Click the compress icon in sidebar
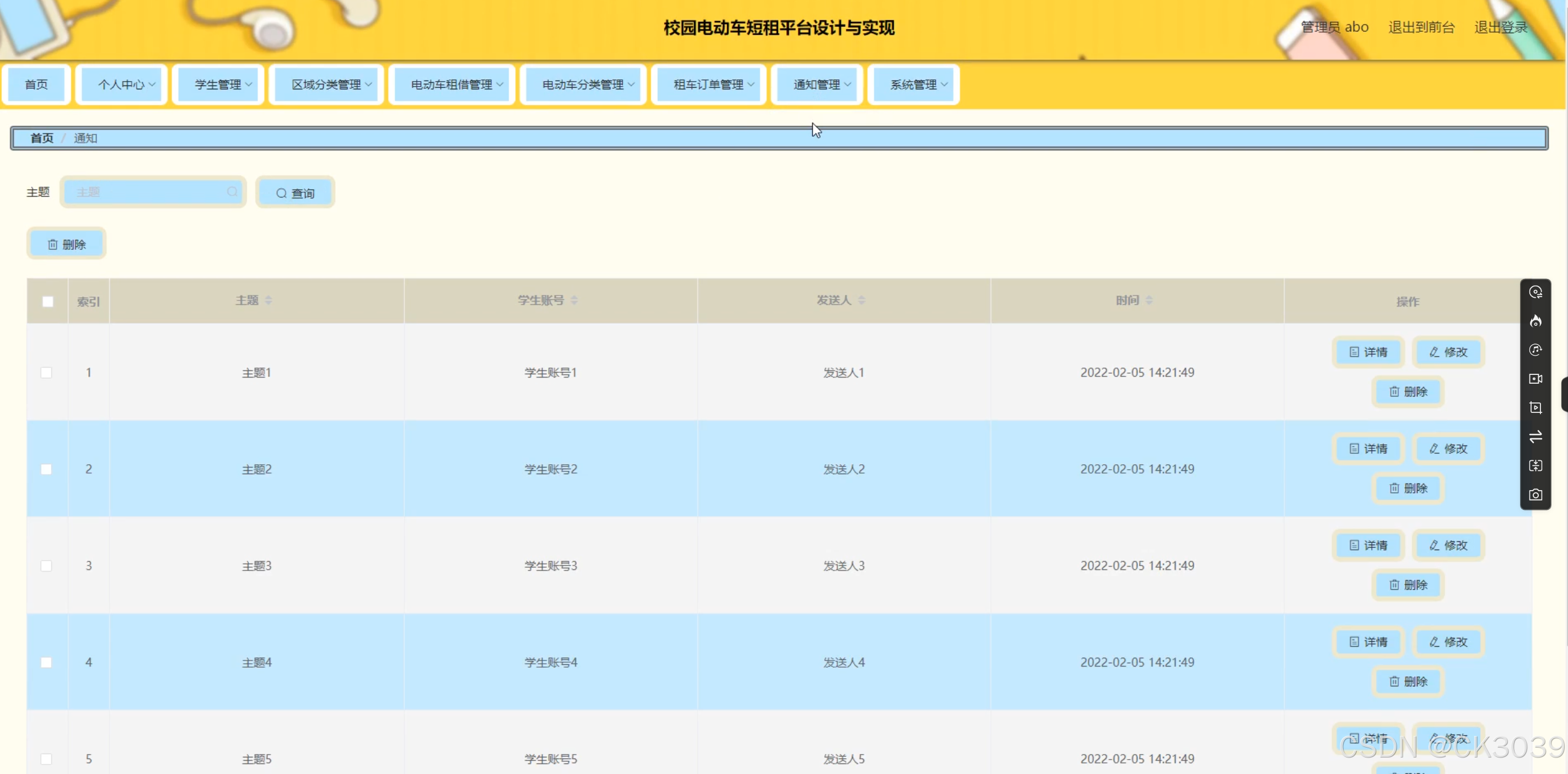The width and height of the screenshot is (1568, 774). pyautogui.click(x=1535, y=465)
